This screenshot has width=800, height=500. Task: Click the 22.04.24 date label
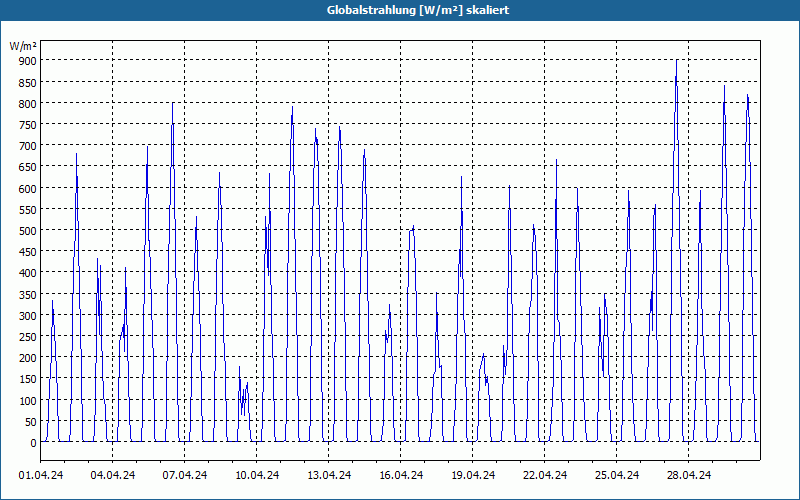click(544, 475)
